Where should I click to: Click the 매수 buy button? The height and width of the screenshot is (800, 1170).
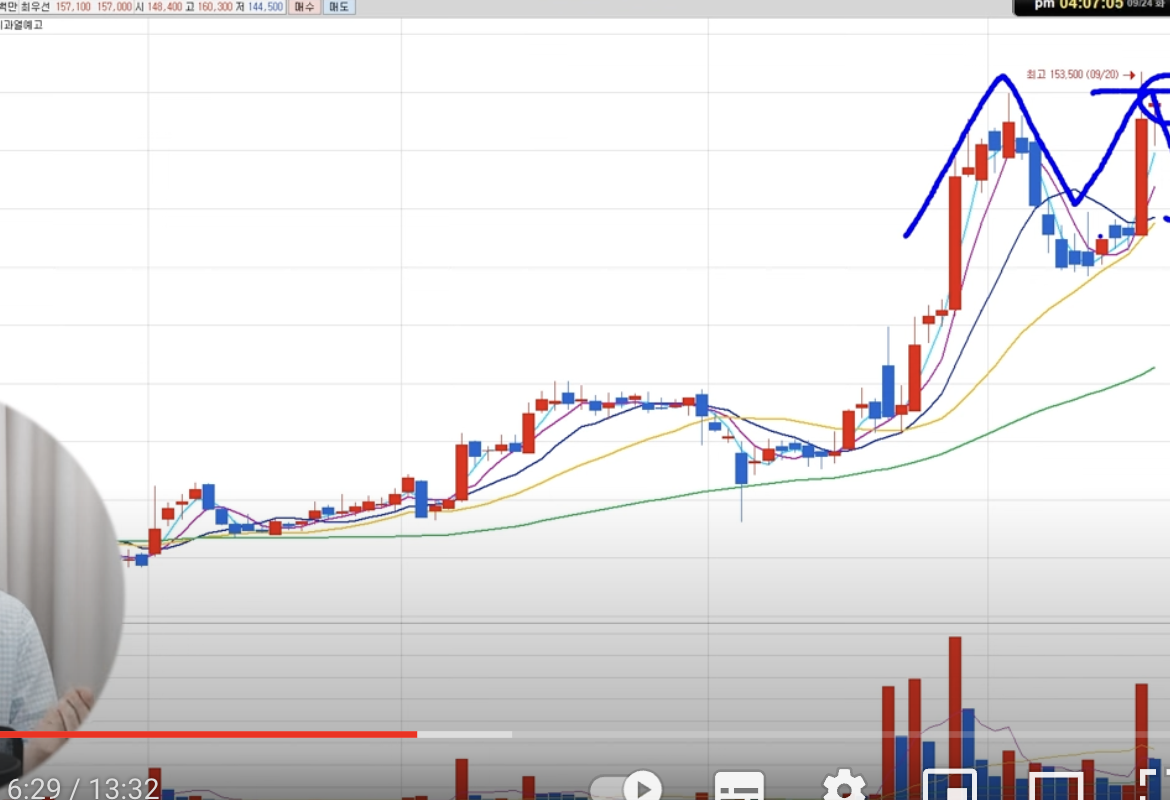[304, 7]
